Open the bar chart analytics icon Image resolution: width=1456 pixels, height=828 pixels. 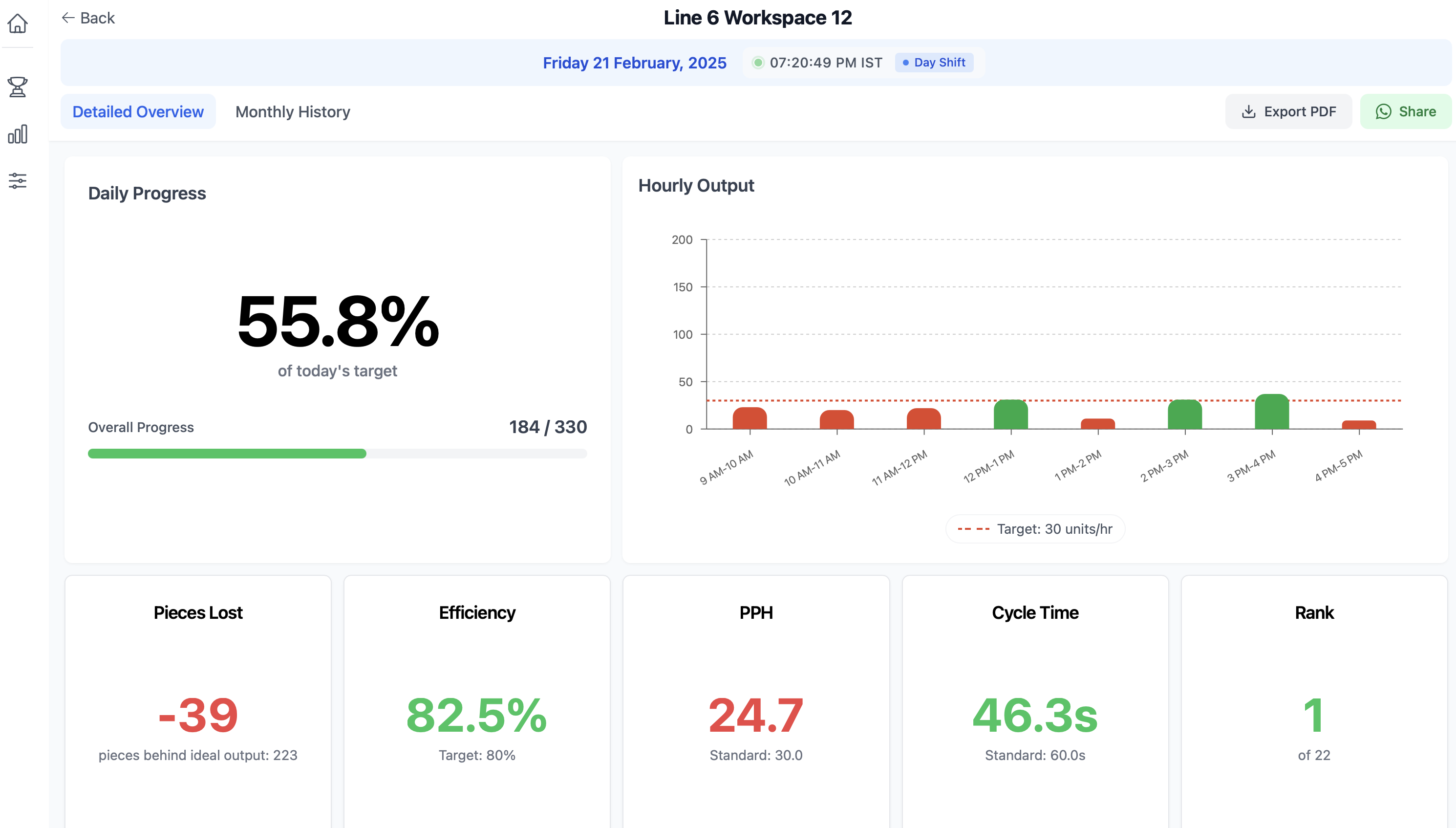(18, 134)
